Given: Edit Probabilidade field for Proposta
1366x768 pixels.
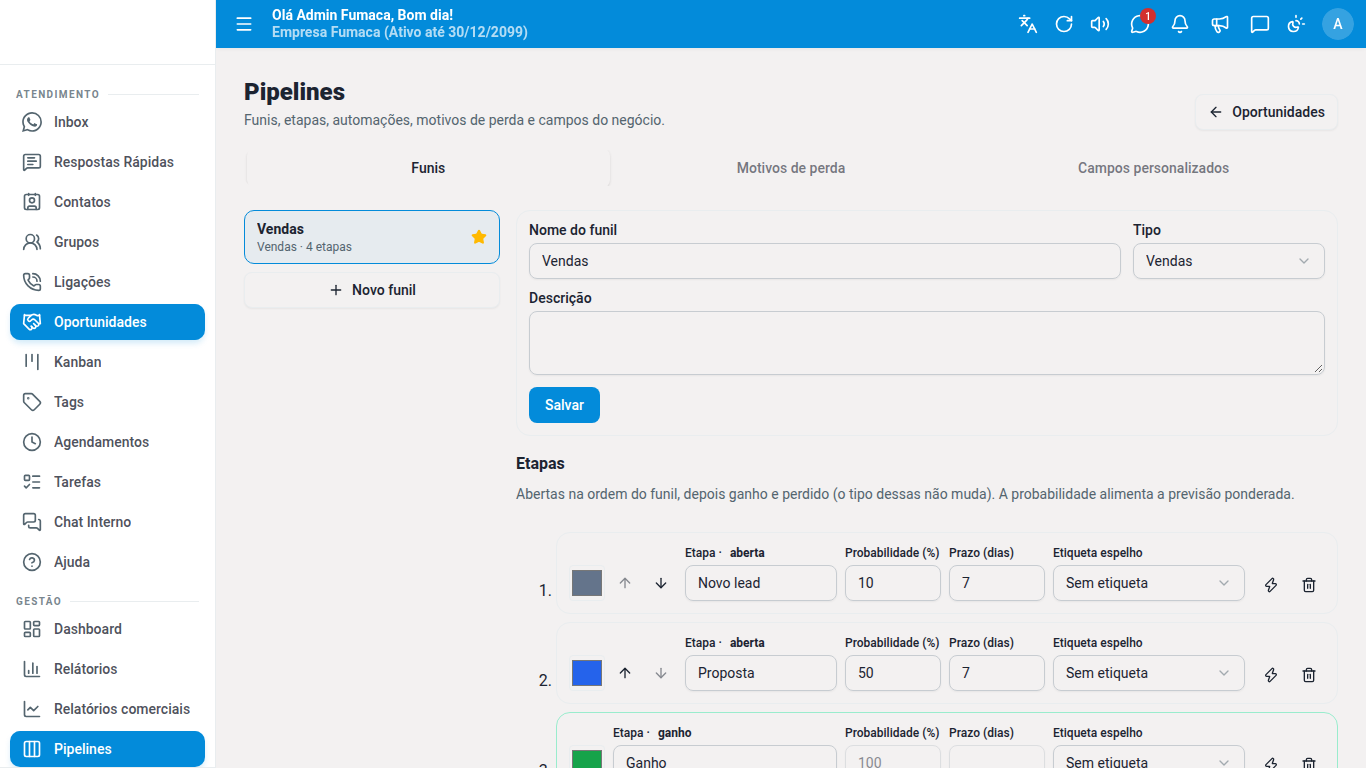Looking at the screenshot, I should coord(892,673).
